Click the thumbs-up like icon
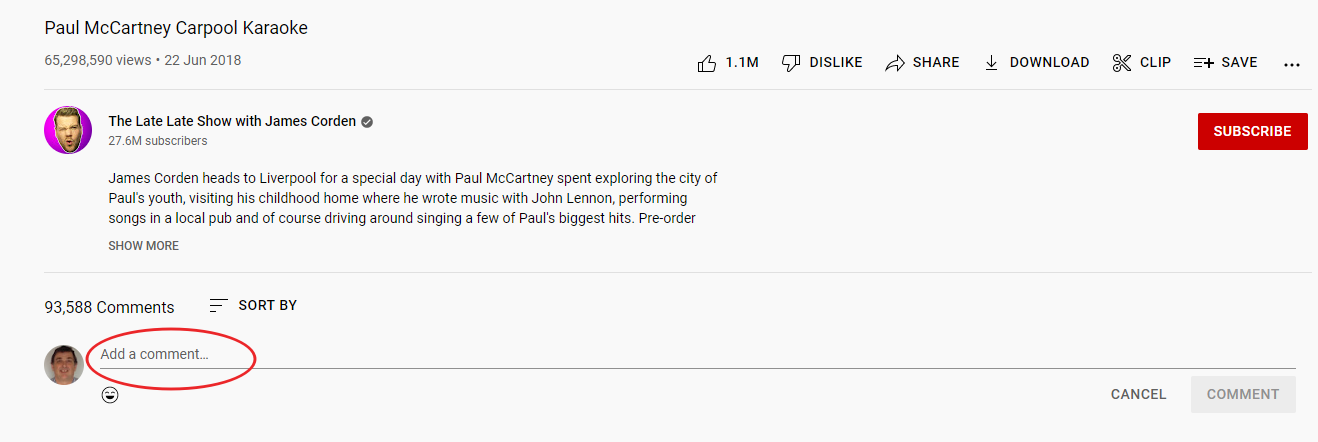The height and width of the screenshot is (442, 1318). [707, 63]
